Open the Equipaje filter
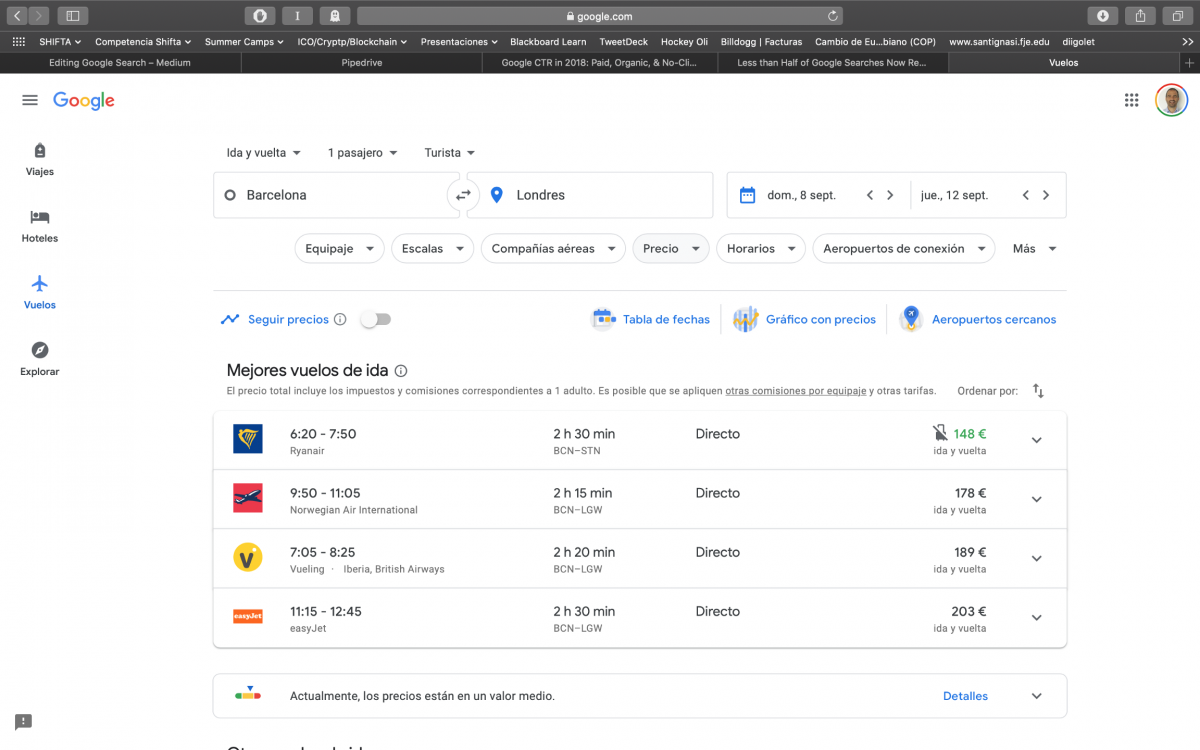1200x750 pixels. tap(339, 249)
